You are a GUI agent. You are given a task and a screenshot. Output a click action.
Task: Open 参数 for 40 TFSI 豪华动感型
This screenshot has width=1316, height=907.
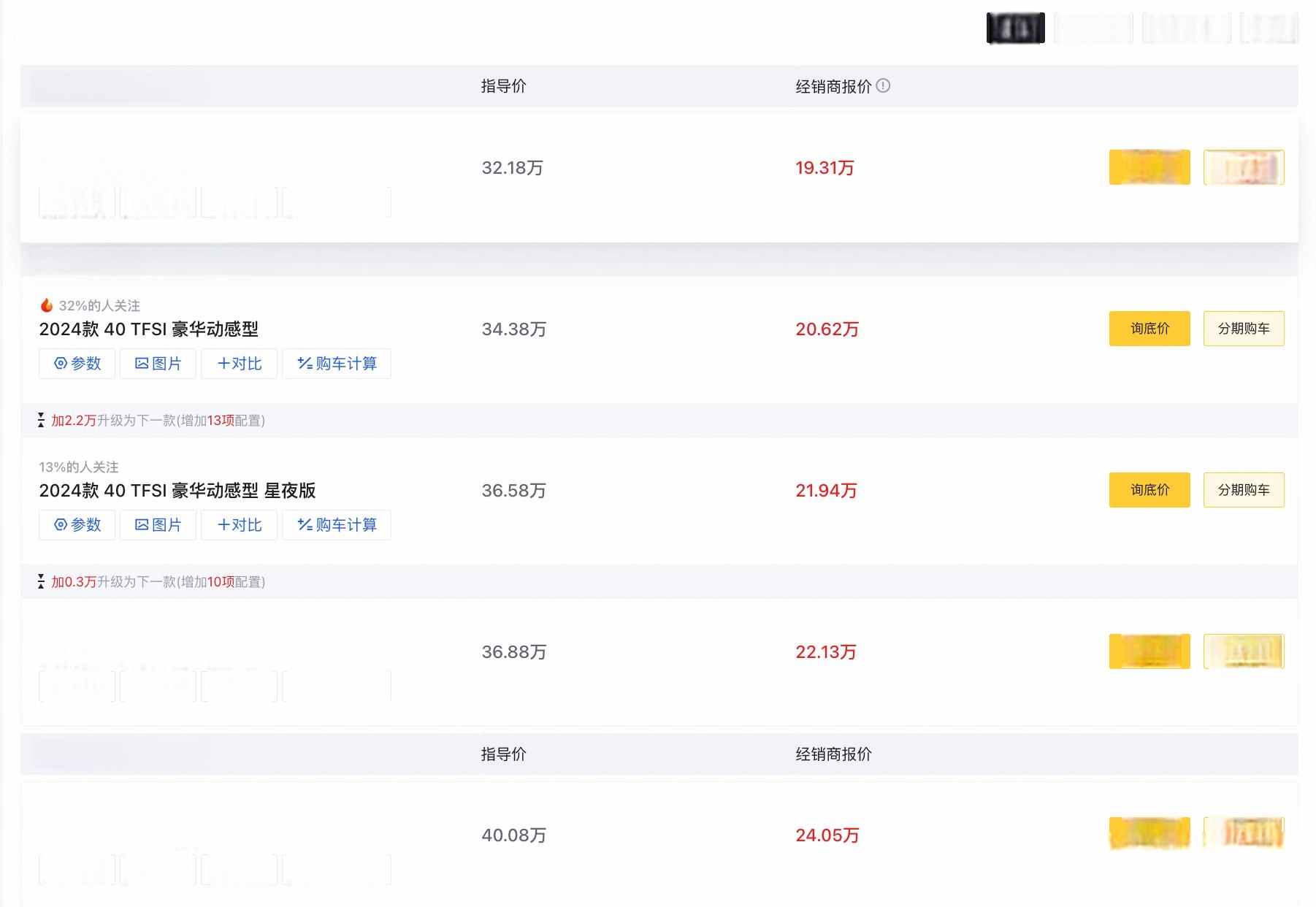click(77, 364)
